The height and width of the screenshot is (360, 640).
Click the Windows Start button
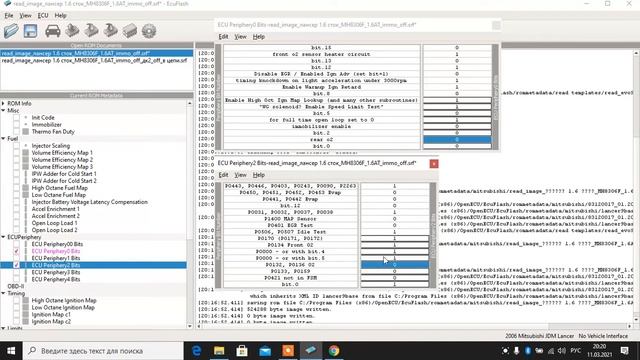pos(11,351)
